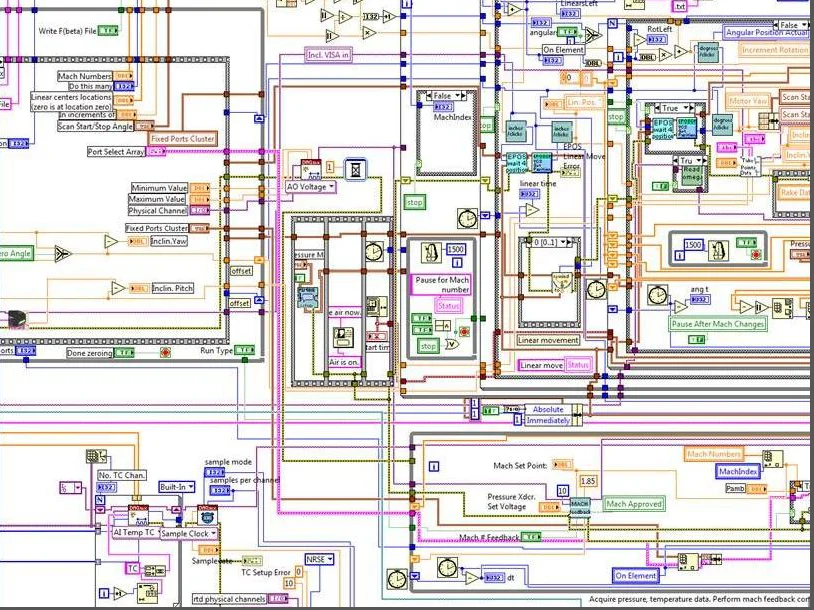Select the MACH feedback subVI icon

pos(580,506)
